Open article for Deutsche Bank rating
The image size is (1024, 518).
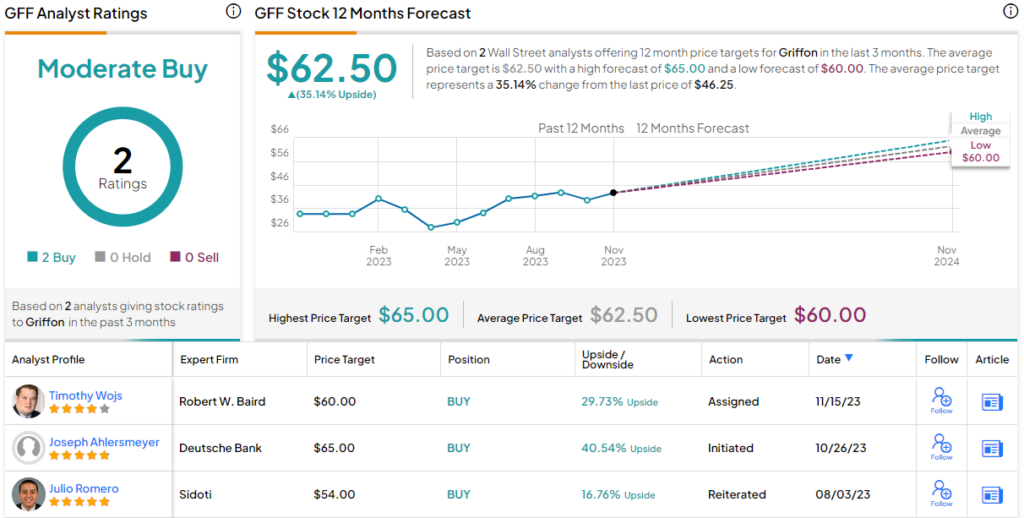[992, 448]
